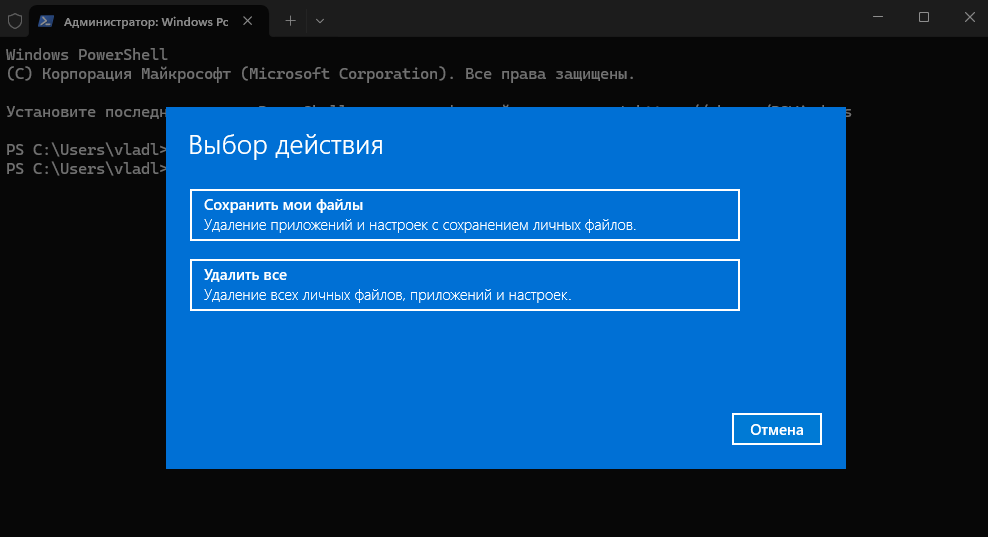Image resolution: width=988 pixels, height=537 pixels.
Task: Close the PowerShell tab
Action: pos(248,21)
